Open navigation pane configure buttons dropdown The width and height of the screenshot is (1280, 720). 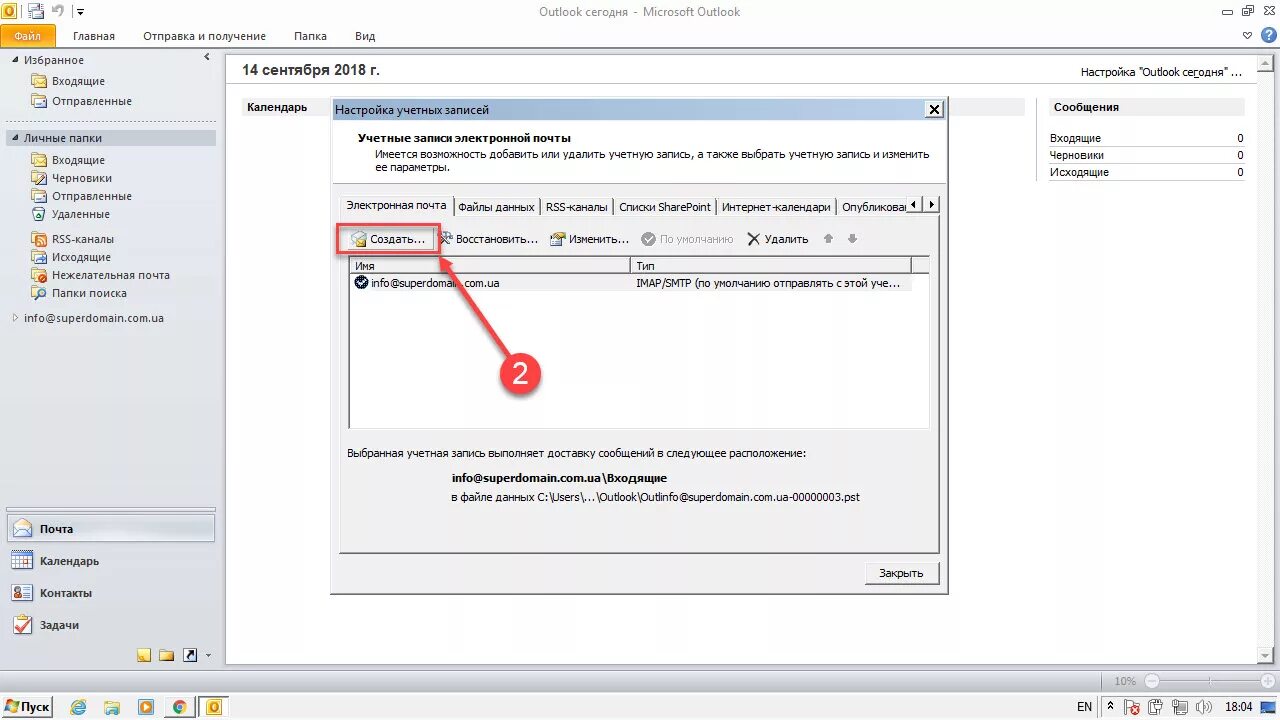click(x=208, y=656)
